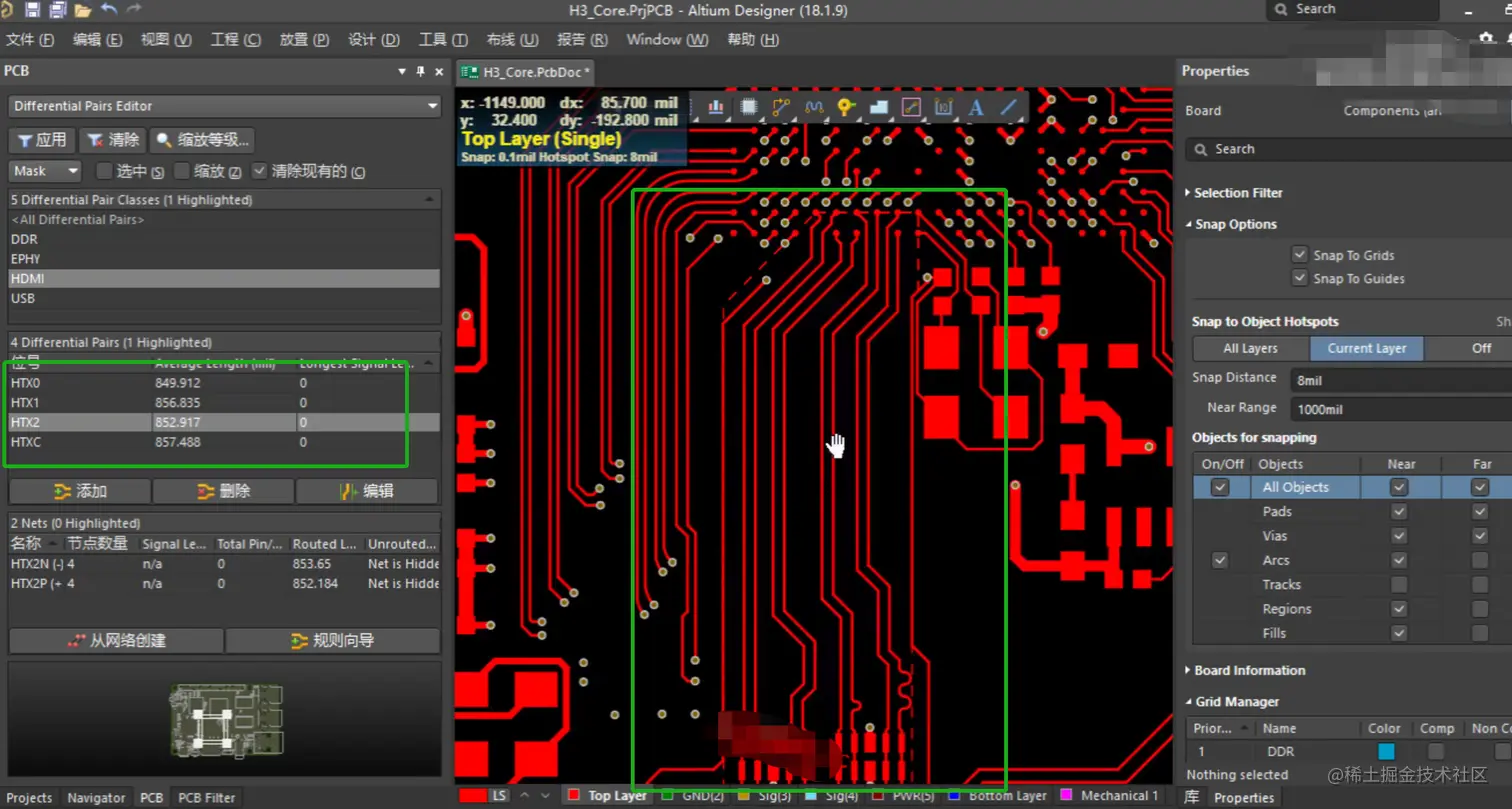Open the 文件 (F) menu

point(30,40)
